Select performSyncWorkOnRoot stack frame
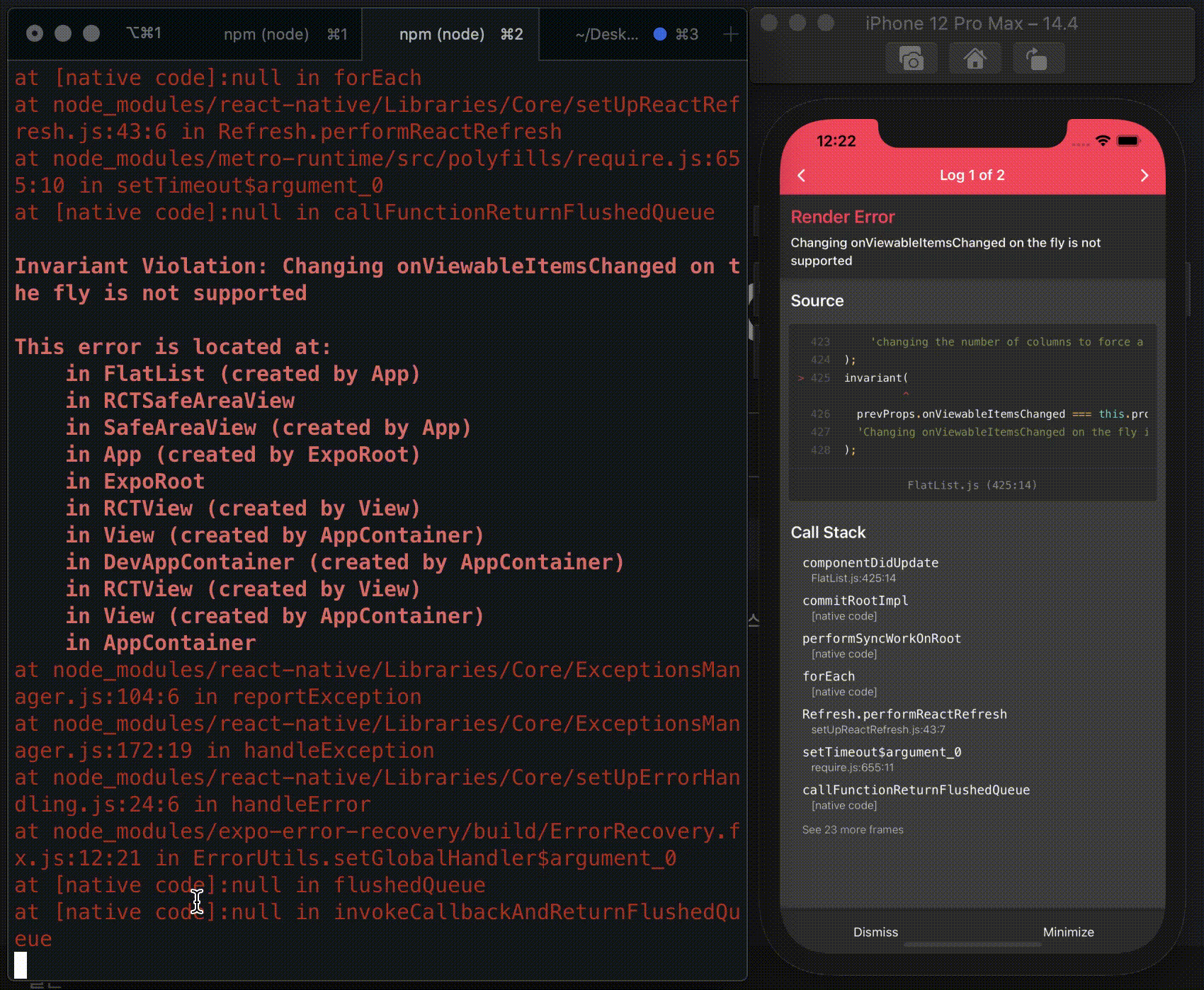This screenshot has width=1204, height=990. (881, 645)
